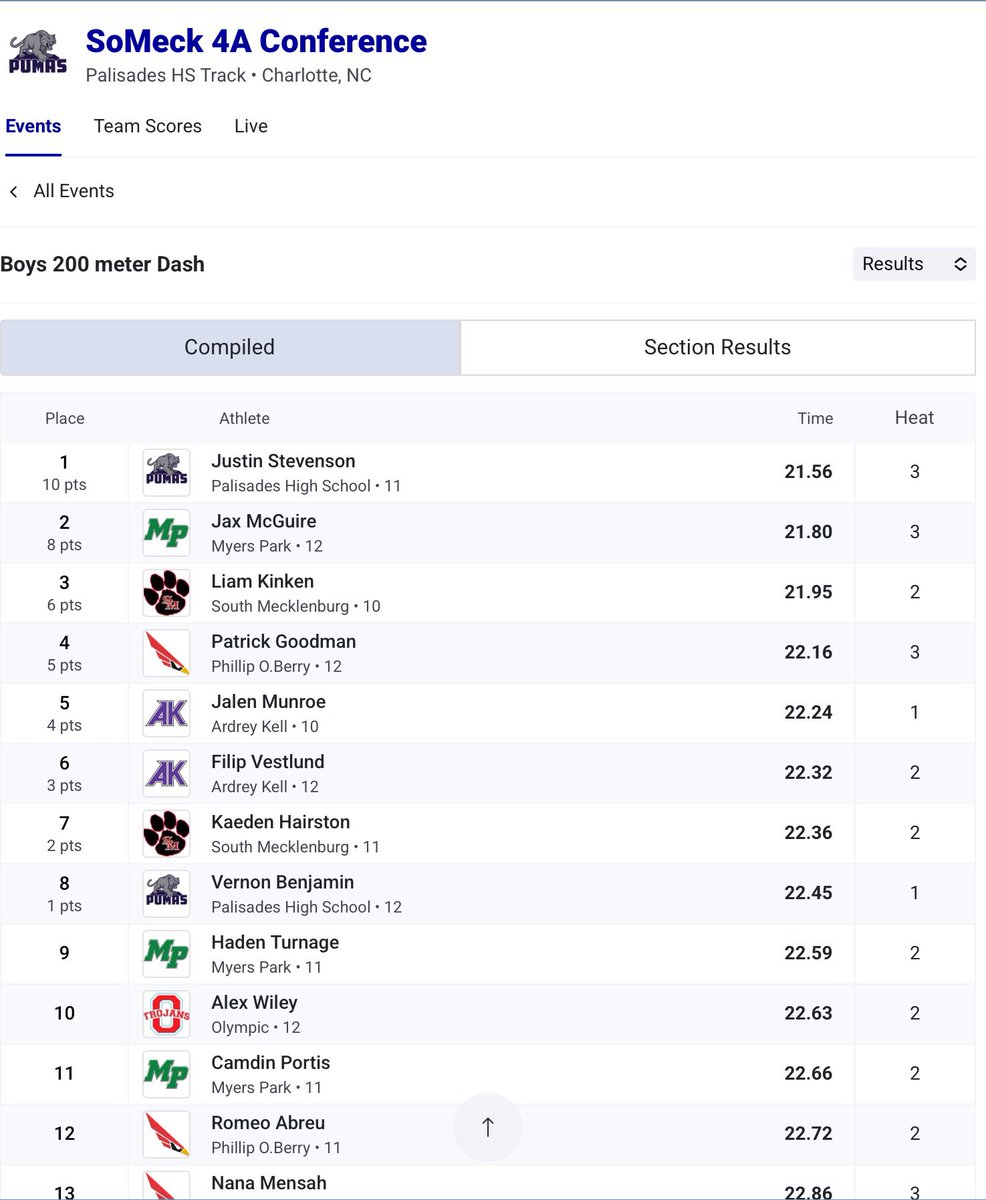Click the winning time 21.56

[x=808, y=472]
